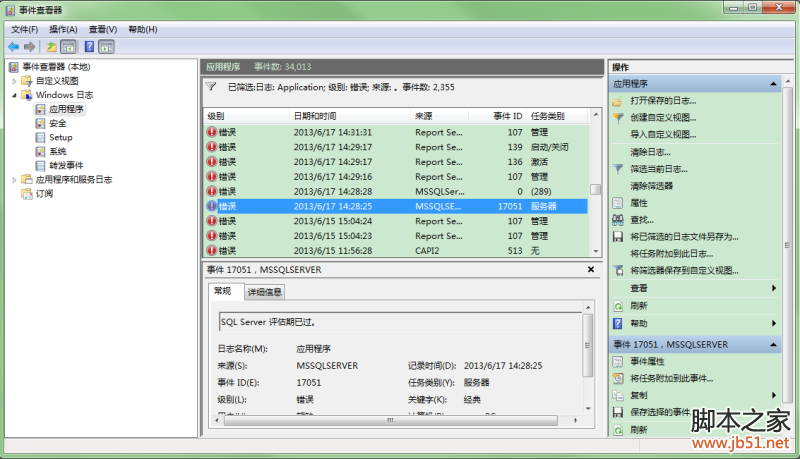Expand the 自定义视图 tree node

click(14, 81)
